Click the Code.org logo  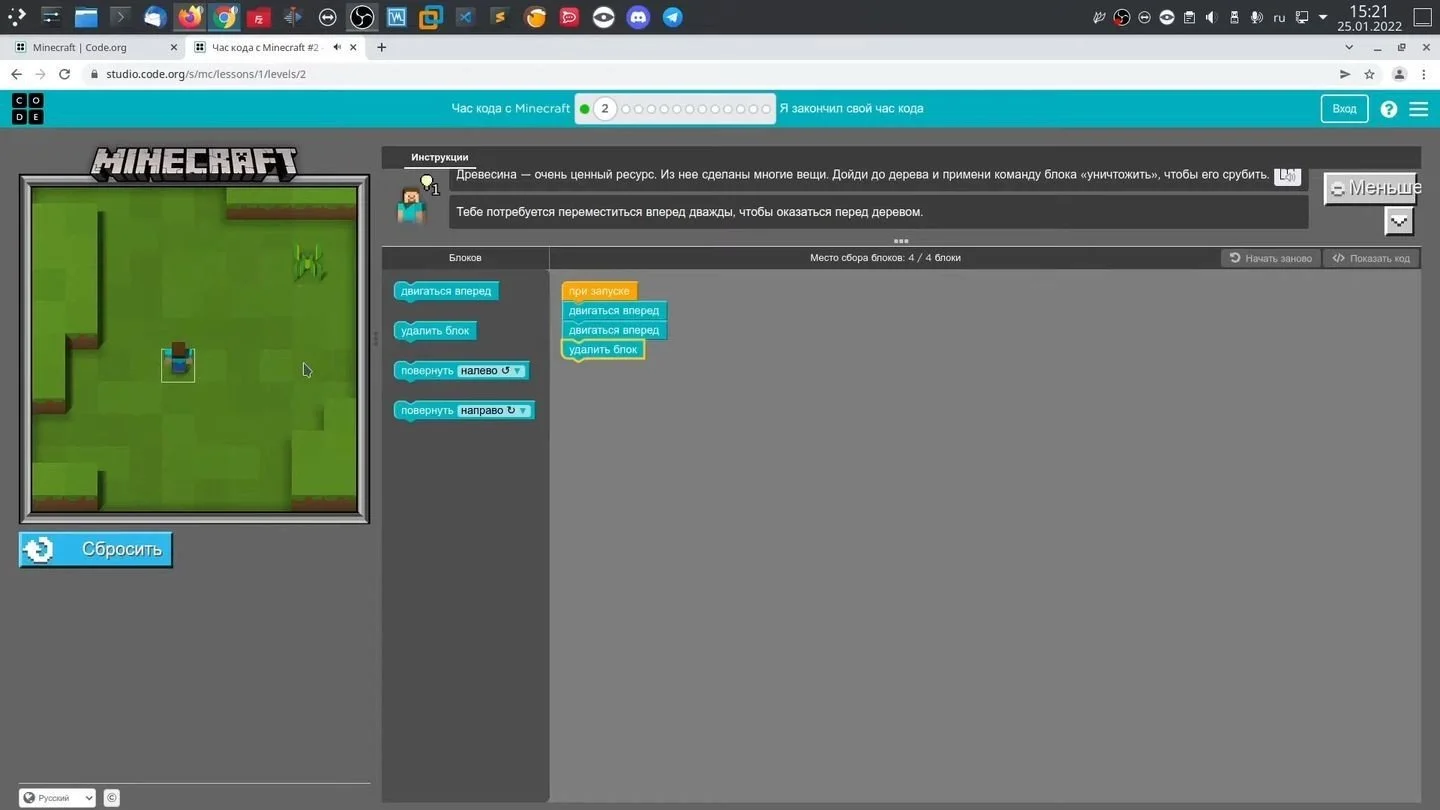(x=28, y=108)
